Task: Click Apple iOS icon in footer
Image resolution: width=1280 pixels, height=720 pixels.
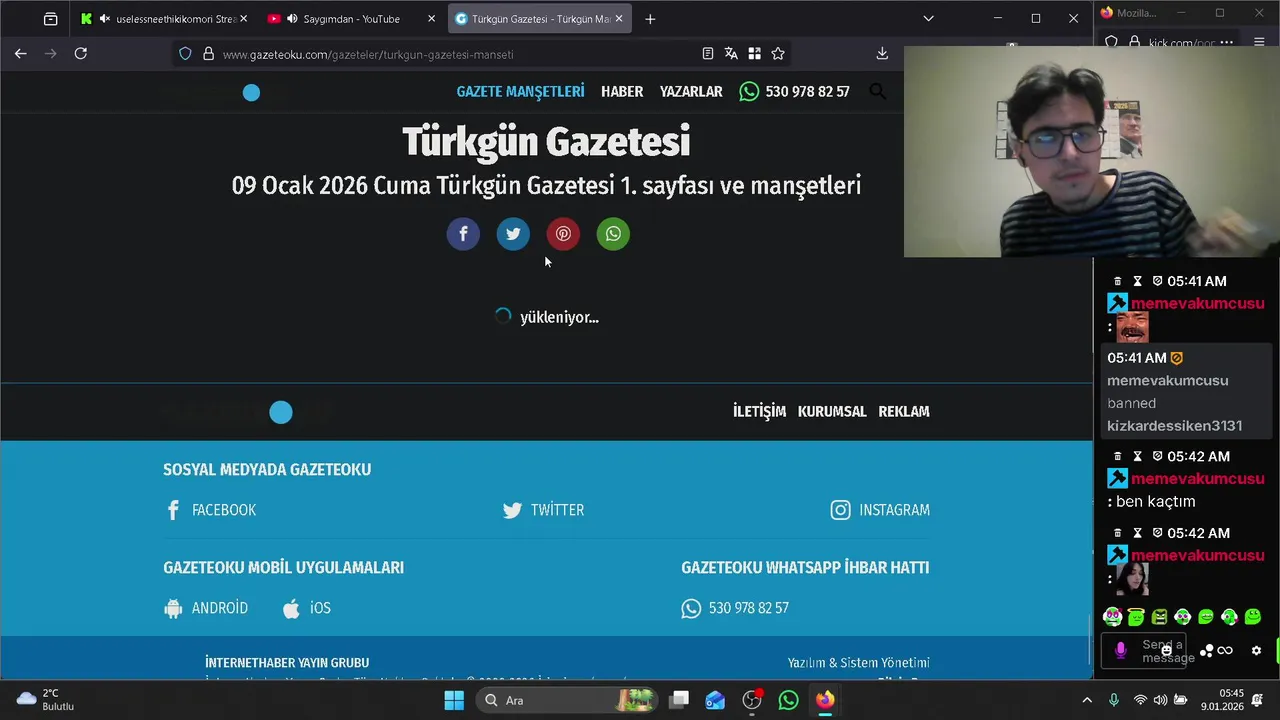Action: [291, 608]
